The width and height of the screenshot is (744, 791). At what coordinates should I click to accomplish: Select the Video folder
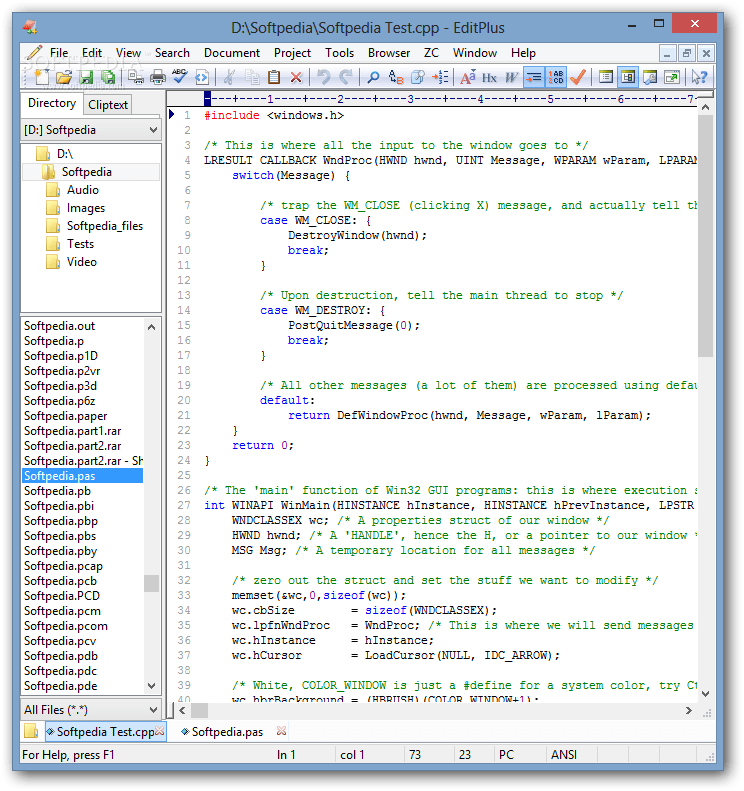(x=82, y=262)
